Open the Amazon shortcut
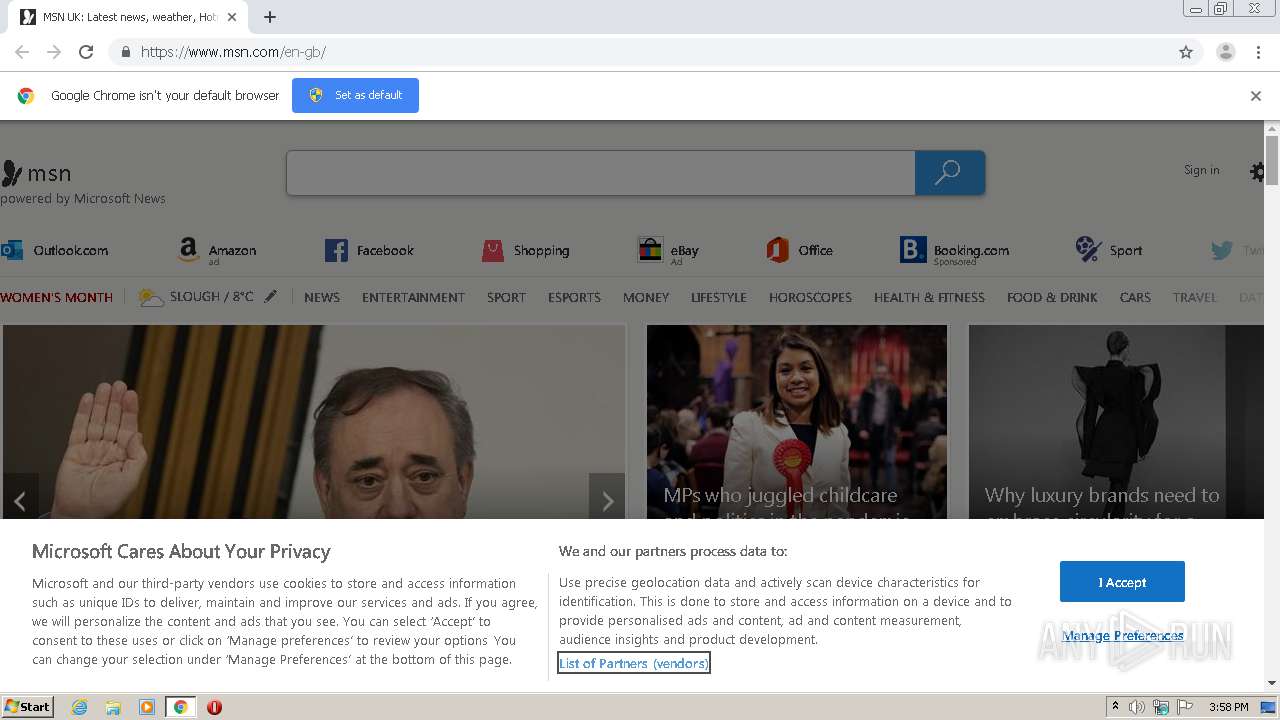 [217, 250]
